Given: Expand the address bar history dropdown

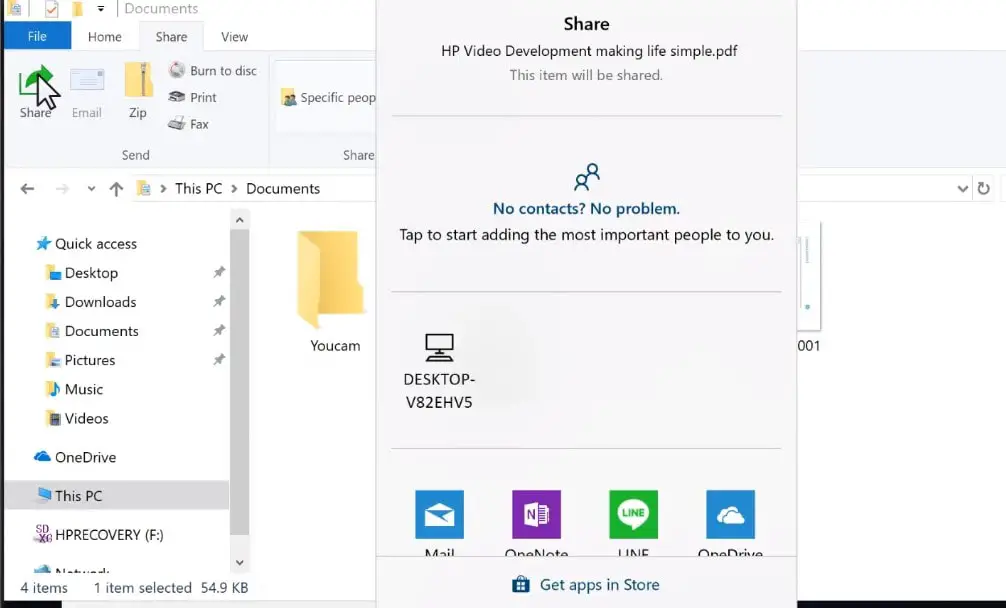Looking at the screenshot, I should [x=962, y=189].
